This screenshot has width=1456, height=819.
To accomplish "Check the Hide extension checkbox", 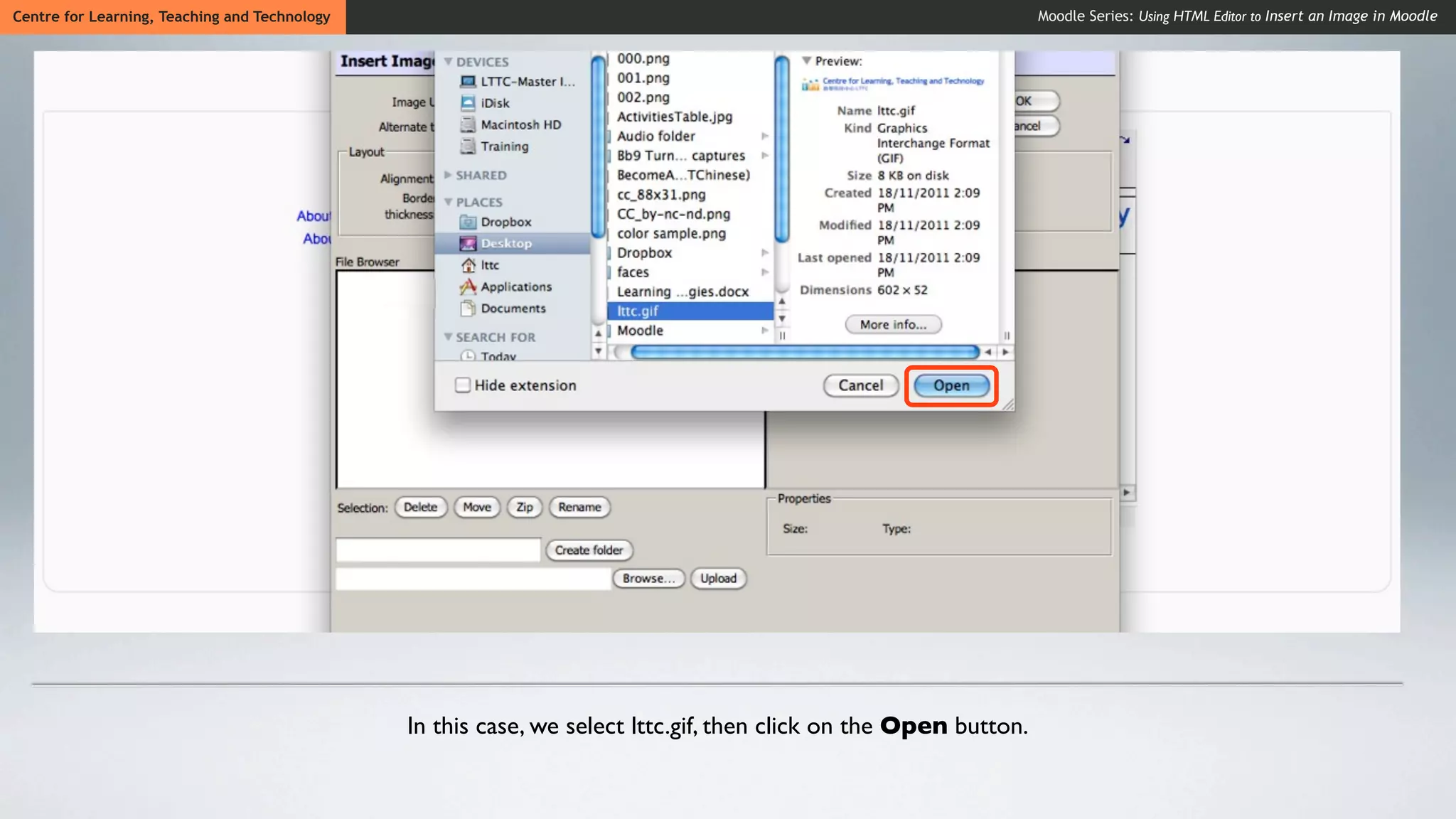I will tap(463, 385).
